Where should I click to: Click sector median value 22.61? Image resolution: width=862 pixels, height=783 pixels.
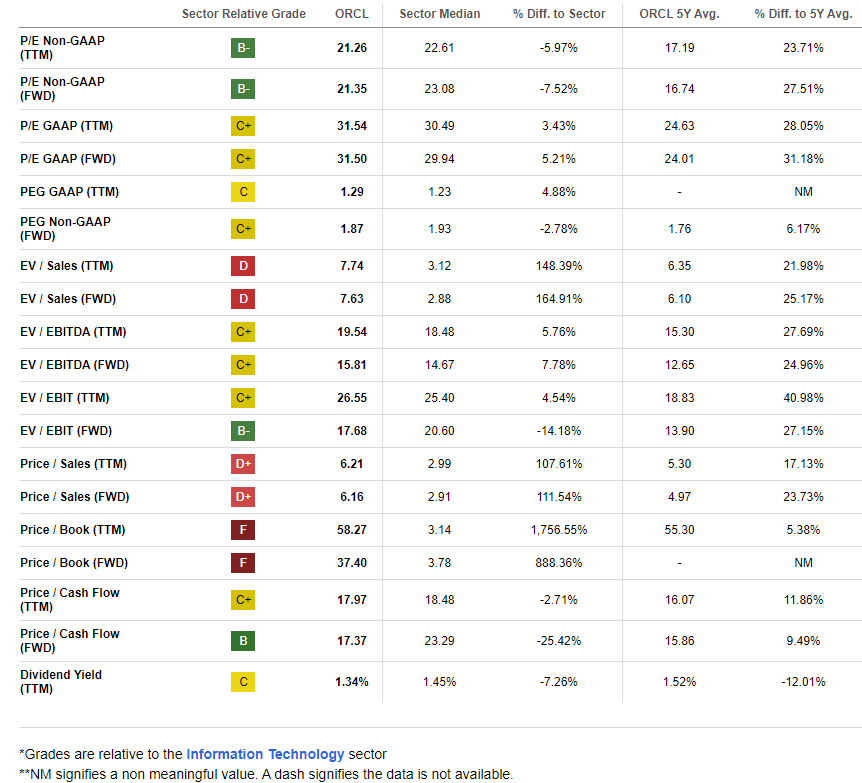click(439, 48)
